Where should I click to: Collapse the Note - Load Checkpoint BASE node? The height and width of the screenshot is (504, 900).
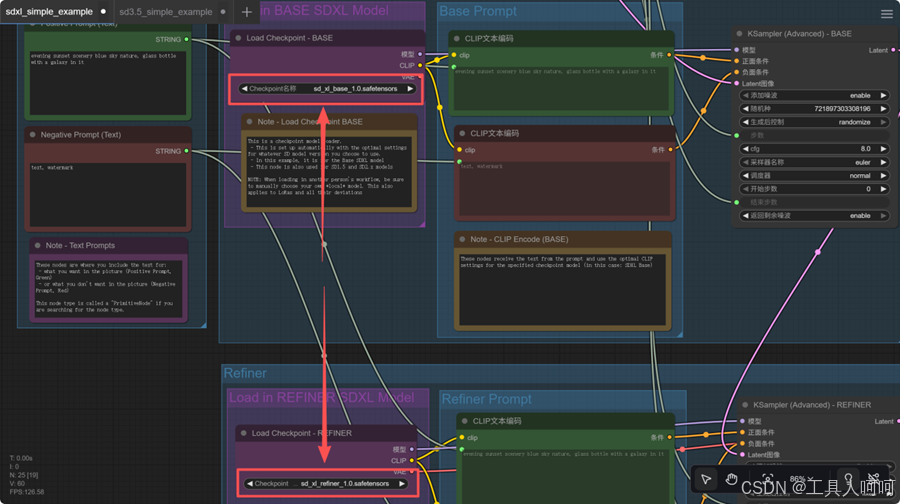click(249, 122)
